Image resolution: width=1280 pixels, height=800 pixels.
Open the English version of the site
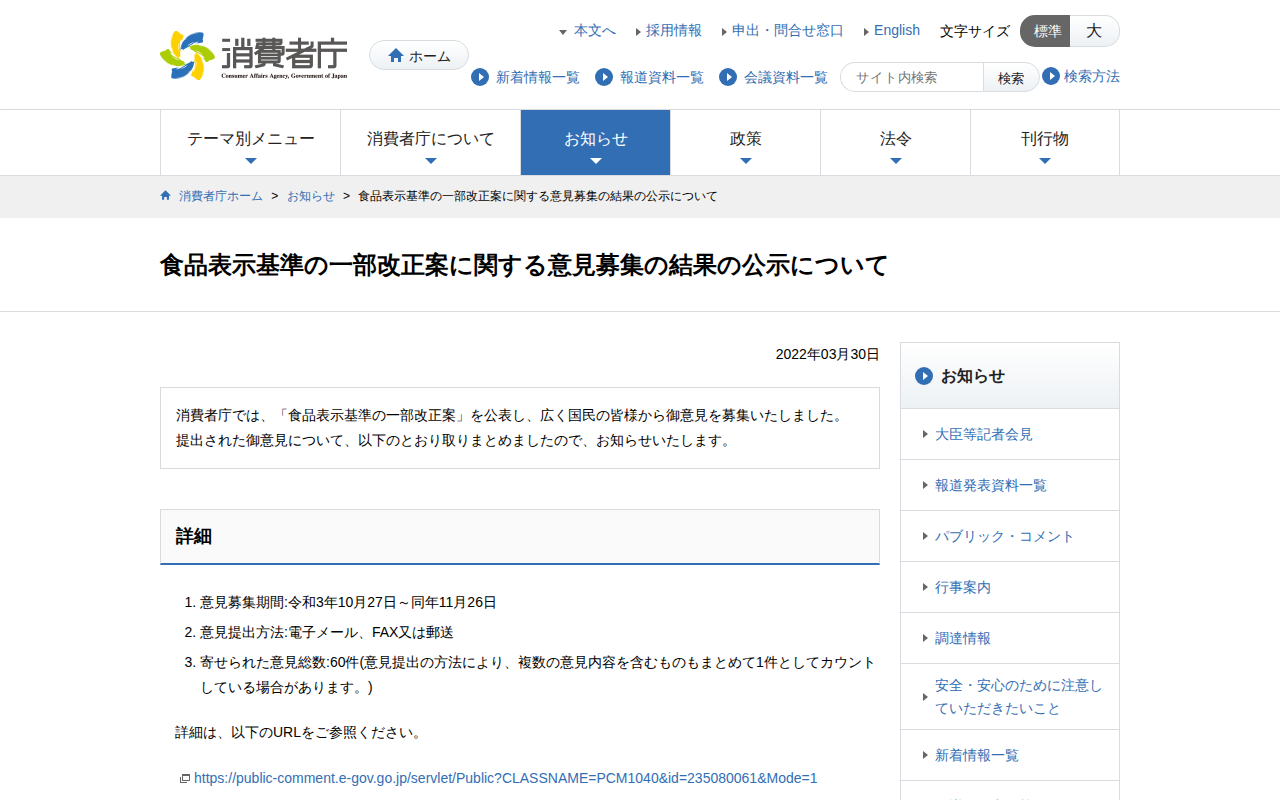point(896,30)
